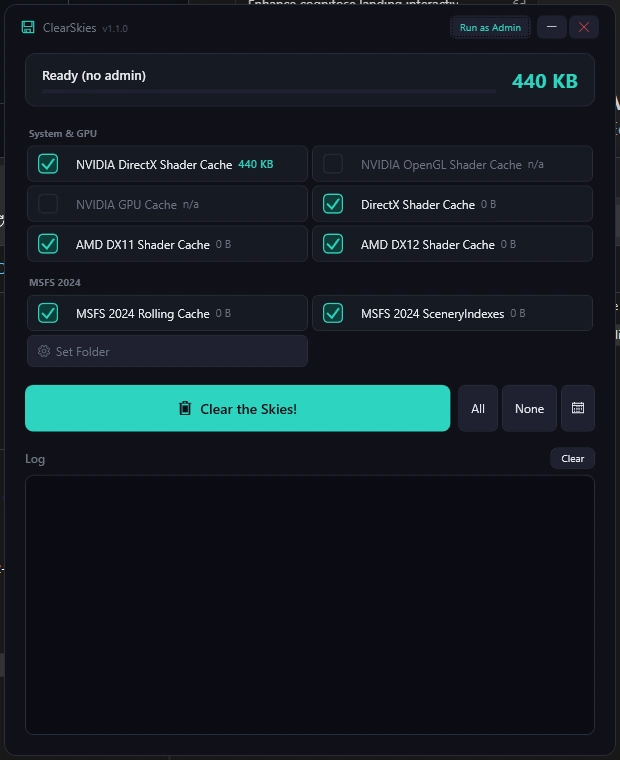The image size is (620, 760).
Task: Click inside the empty Log output area
Action: pyautogui.click(x=310, y=604)
